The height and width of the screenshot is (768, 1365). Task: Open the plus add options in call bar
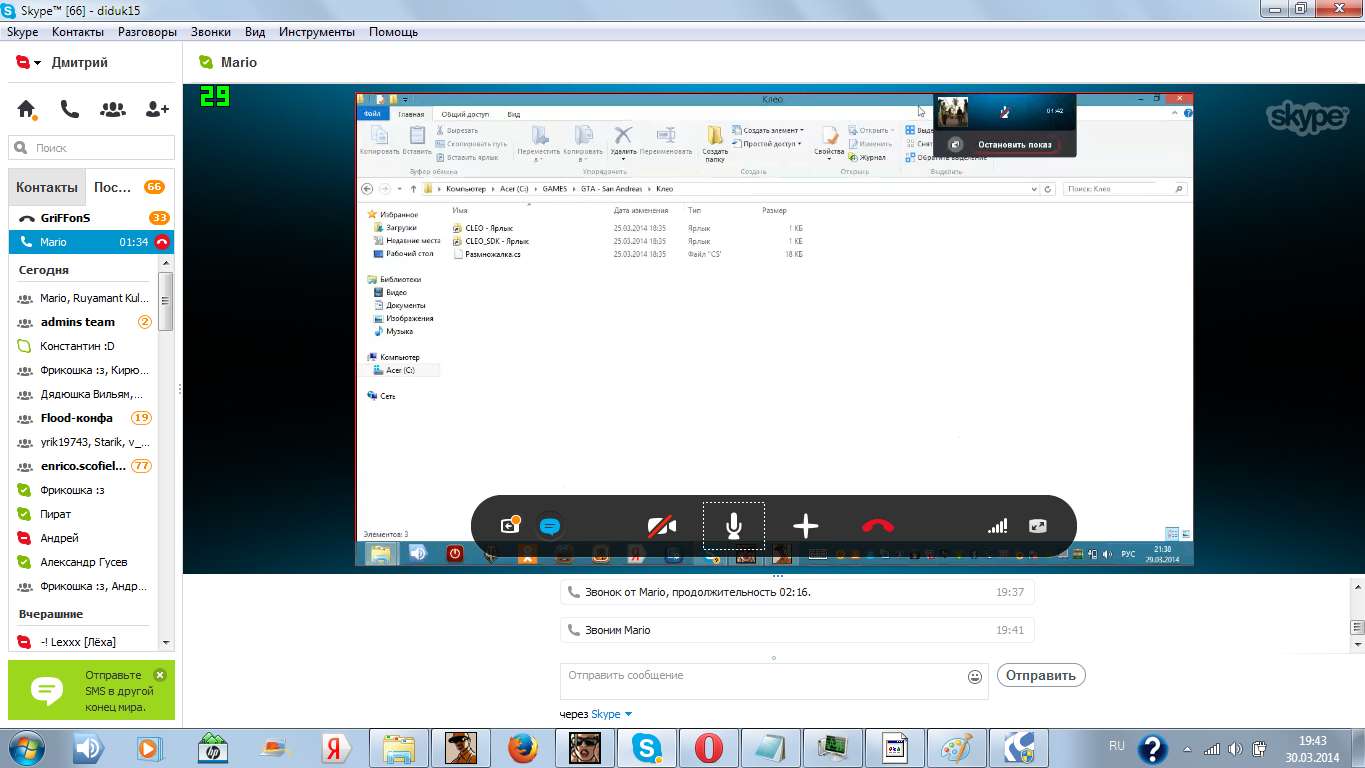pos(806,526)
